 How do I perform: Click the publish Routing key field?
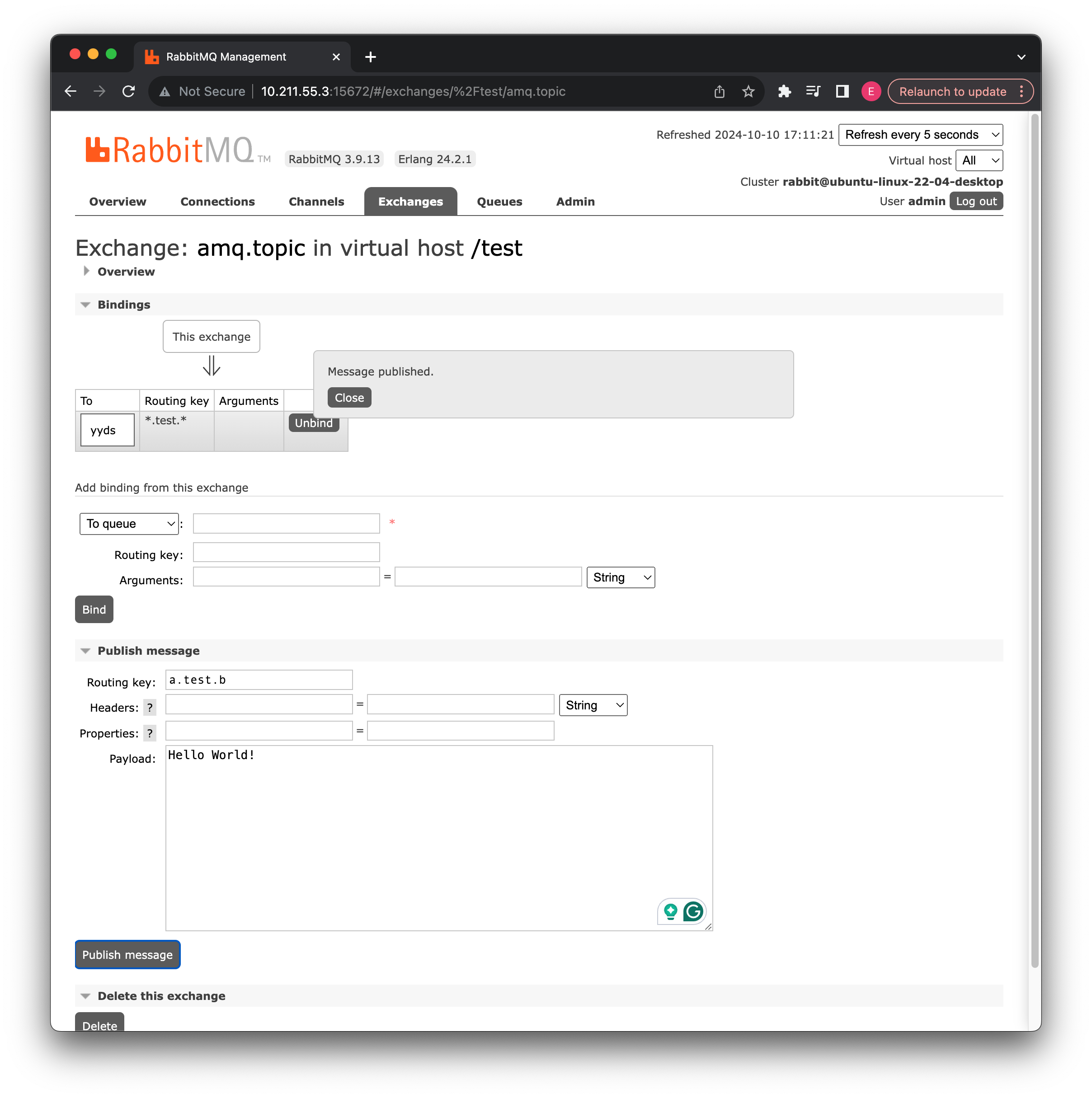[x=259, y=680]
